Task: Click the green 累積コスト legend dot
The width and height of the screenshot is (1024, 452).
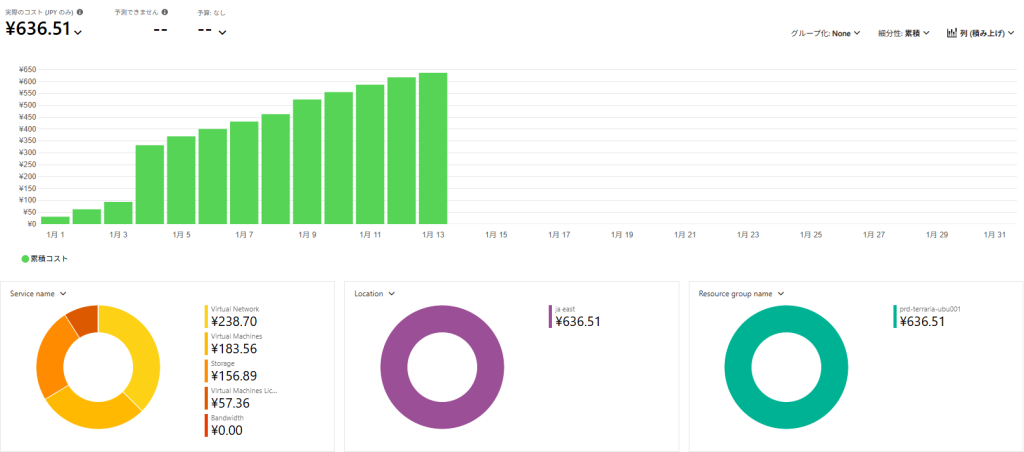Action: click(x=25, y=259)
